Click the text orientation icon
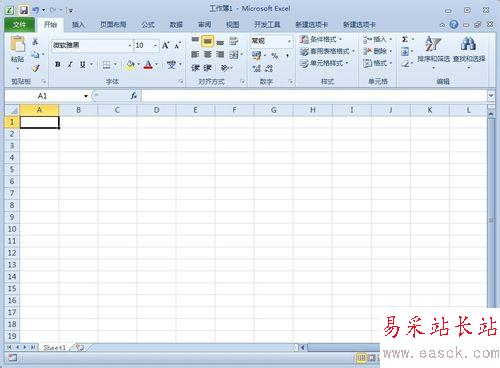Viewport: 500px width, 368px height. [x=225, y=68]
